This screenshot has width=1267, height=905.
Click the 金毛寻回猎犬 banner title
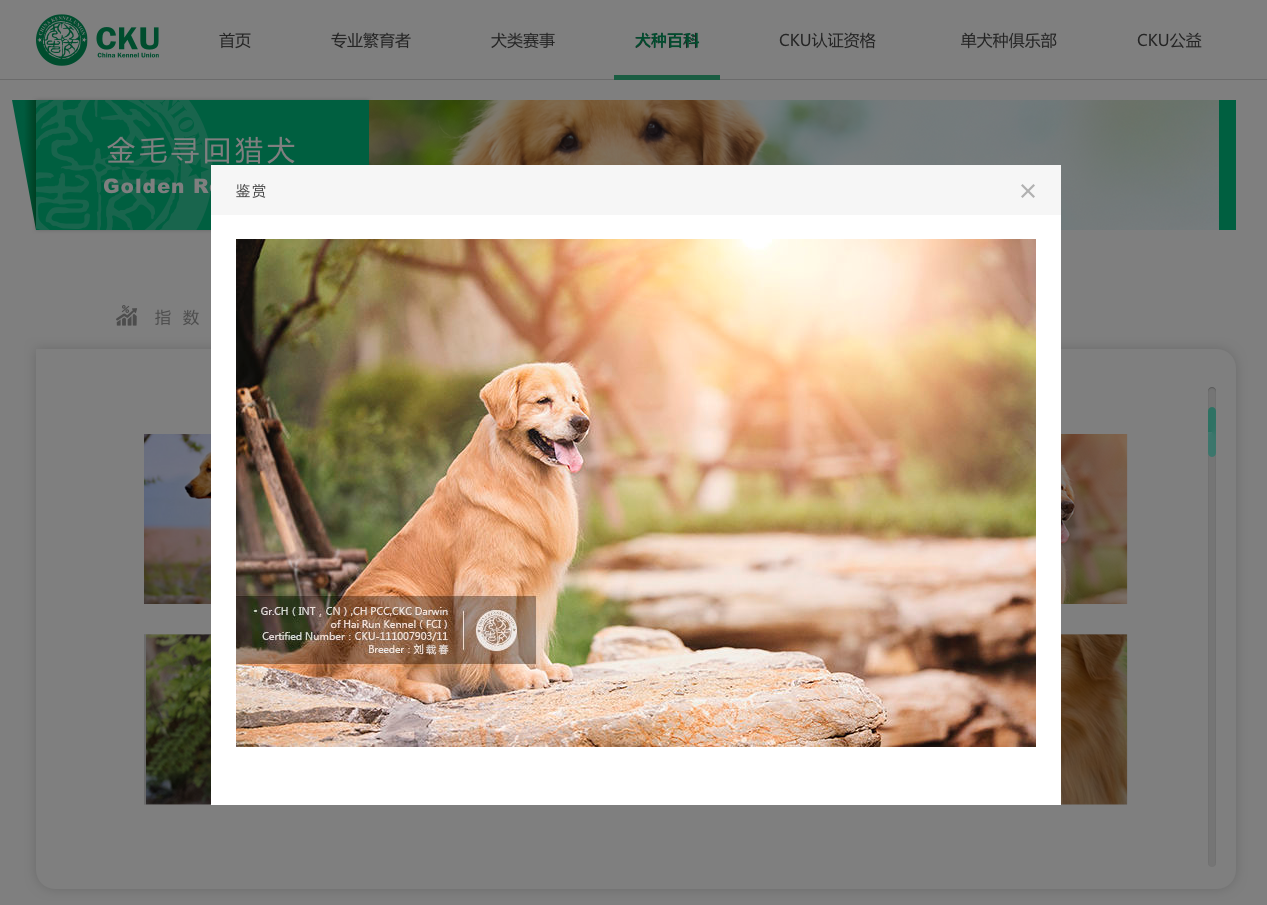pyautogui.click(x=201, y=151)
